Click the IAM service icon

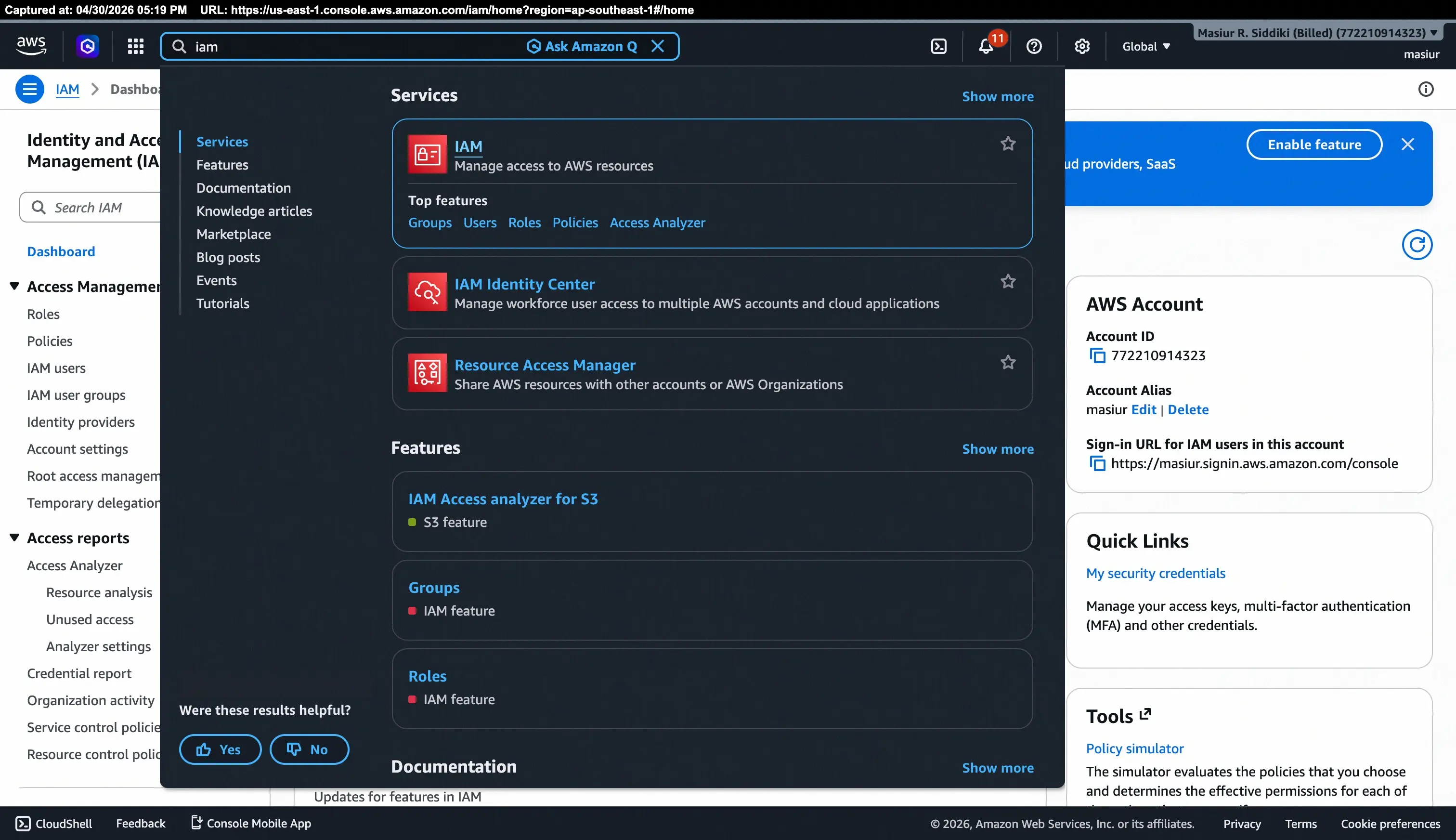pyautogui.click(x=427, y=154)
